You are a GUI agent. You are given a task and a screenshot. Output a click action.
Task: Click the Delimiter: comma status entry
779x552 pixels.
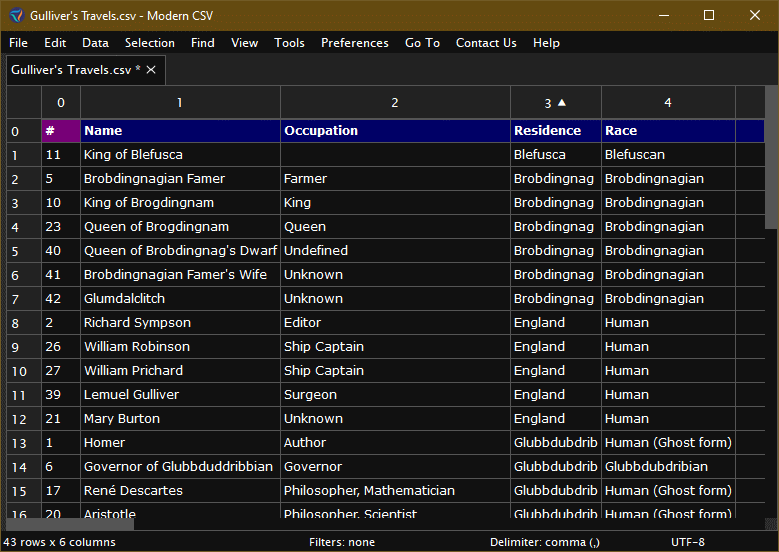coord(545,542)
